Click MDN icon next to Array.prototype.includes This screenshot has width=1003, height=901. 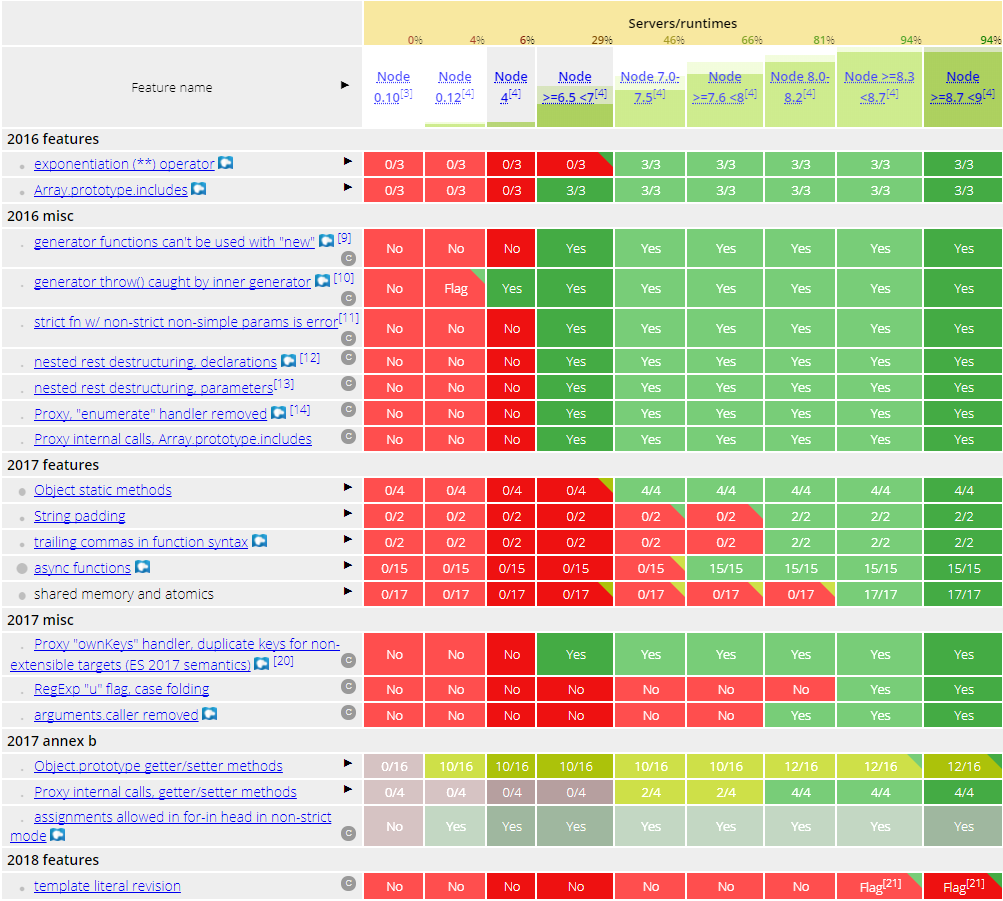199,189
